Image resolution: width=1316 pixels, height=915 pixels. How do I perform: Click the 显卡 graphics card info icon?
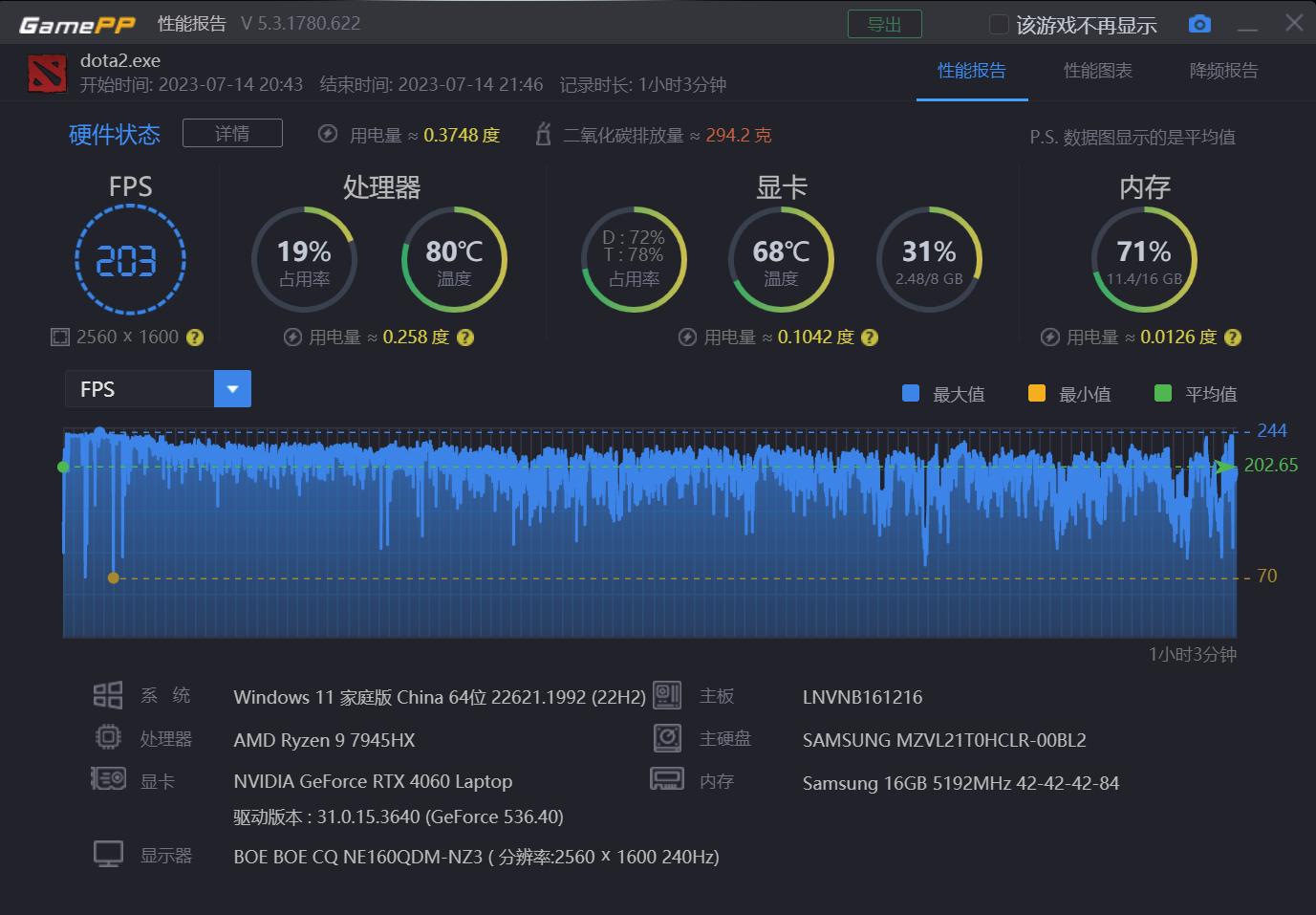[x=108, y=779]
